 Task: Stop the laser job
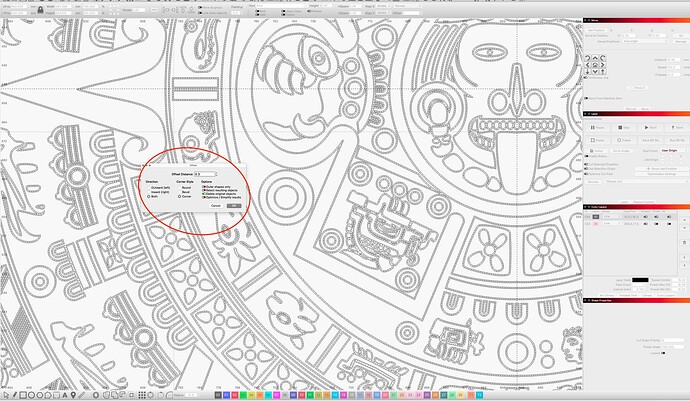click(x=624, y=128)
